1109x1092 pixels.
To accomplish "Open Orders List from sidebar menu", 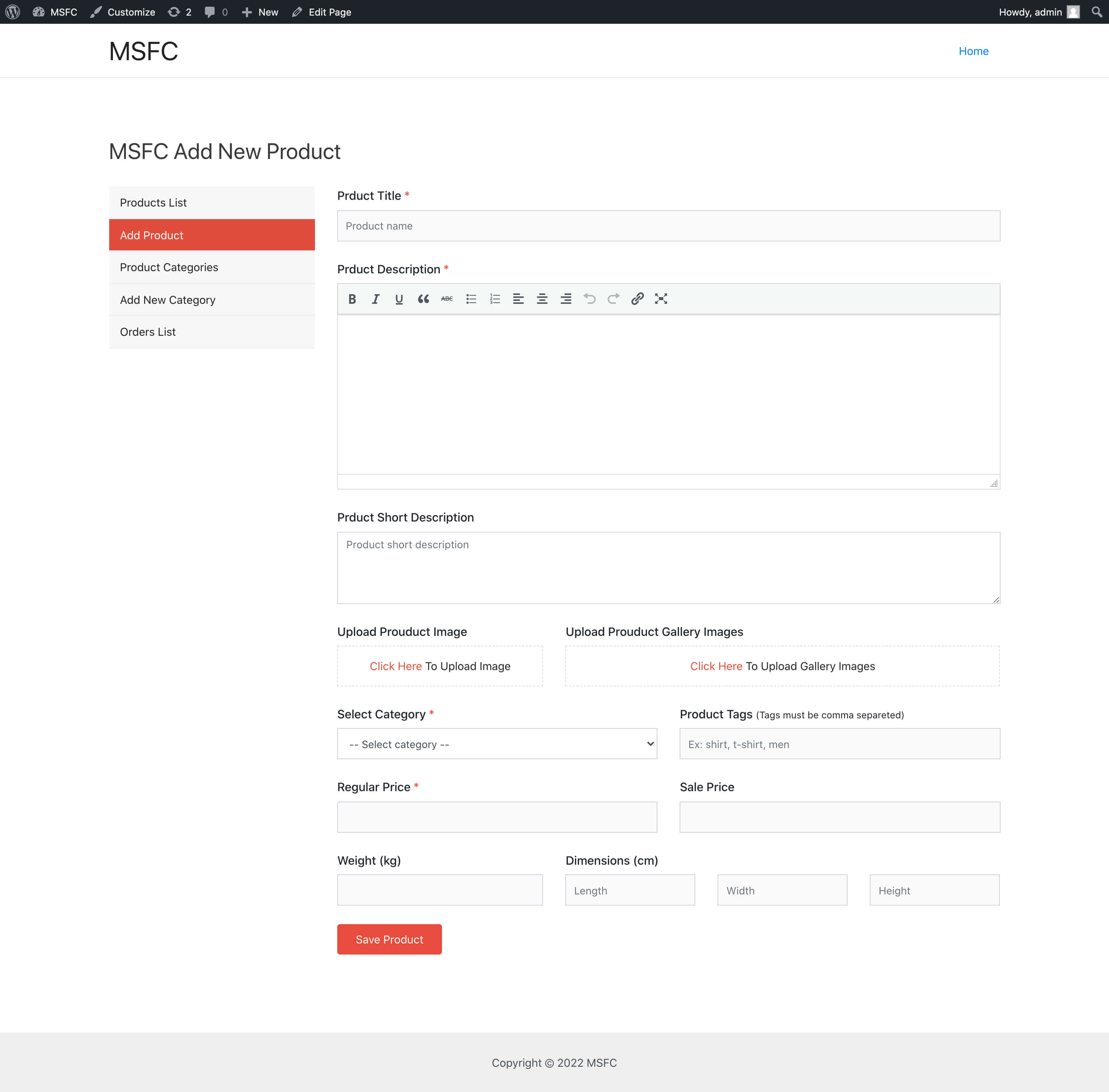I will pyautogui.click(x=147, y=332).
